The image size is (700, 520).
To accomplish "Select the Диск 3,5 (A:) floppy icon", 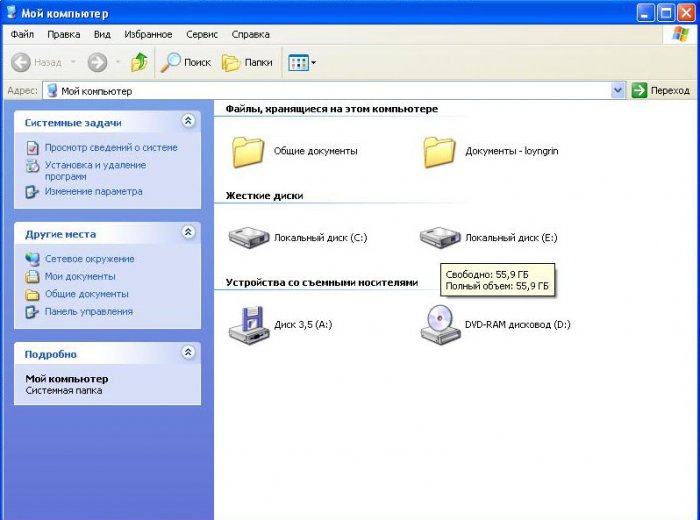I will click(249, 325).
